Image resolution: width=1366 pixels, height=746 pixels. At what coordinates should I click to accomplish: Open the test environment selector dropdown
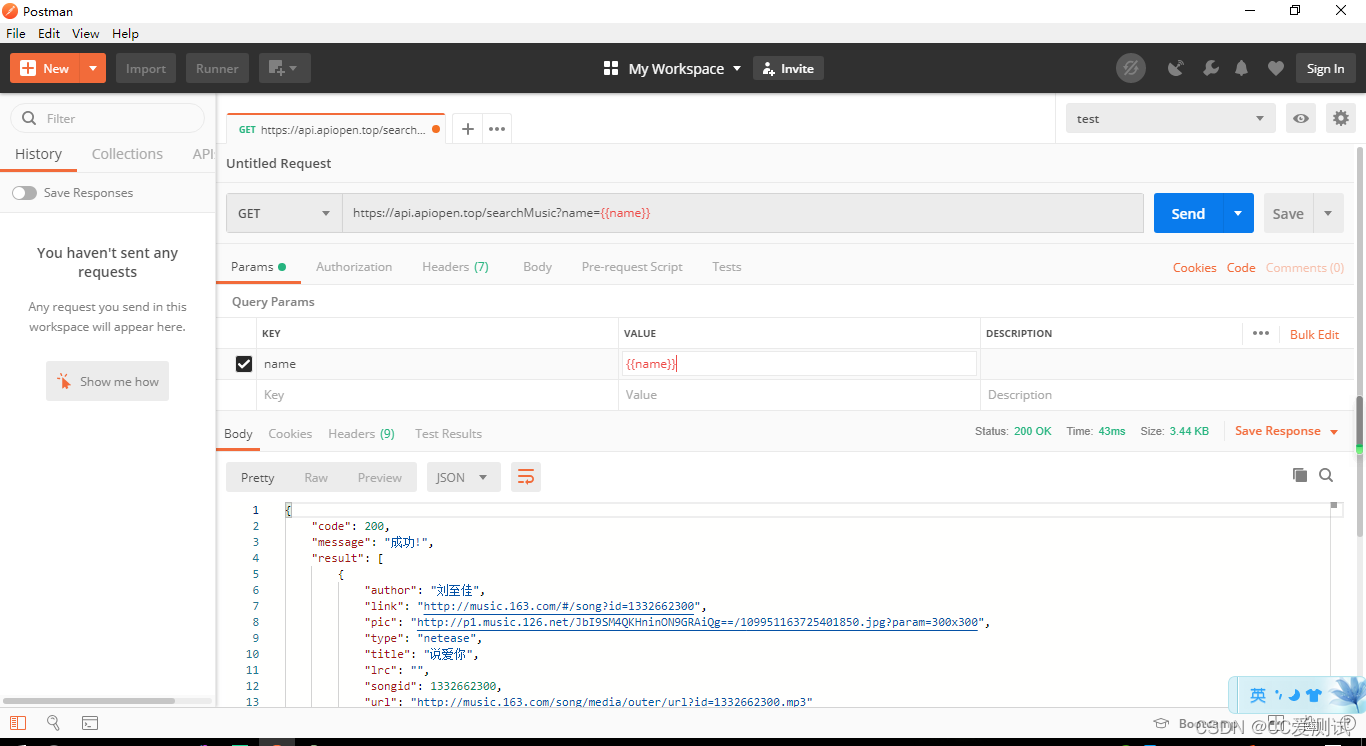pyautogui.click(x=1170, y=118)
